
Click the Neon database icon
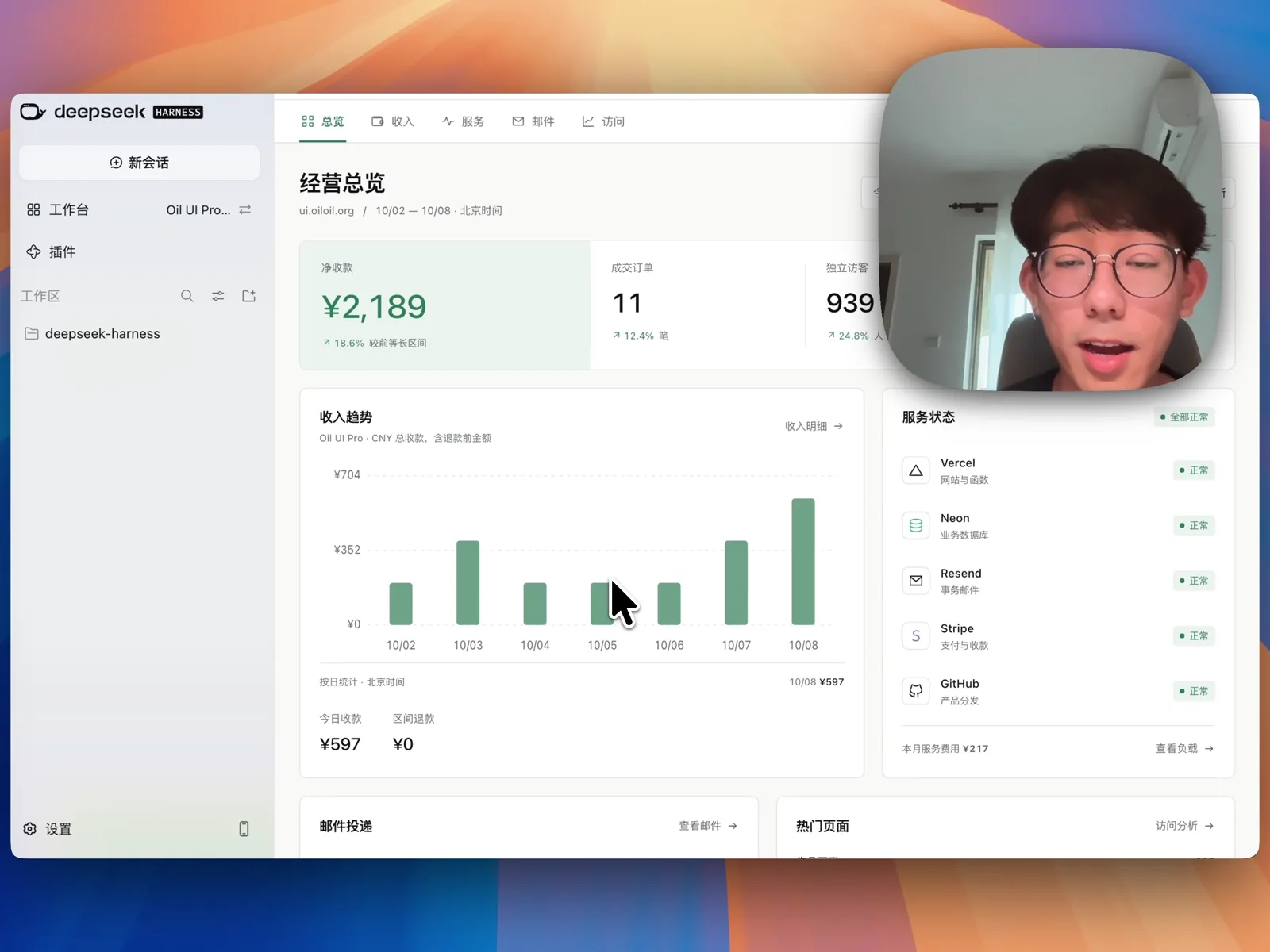[x=916, y=525]
